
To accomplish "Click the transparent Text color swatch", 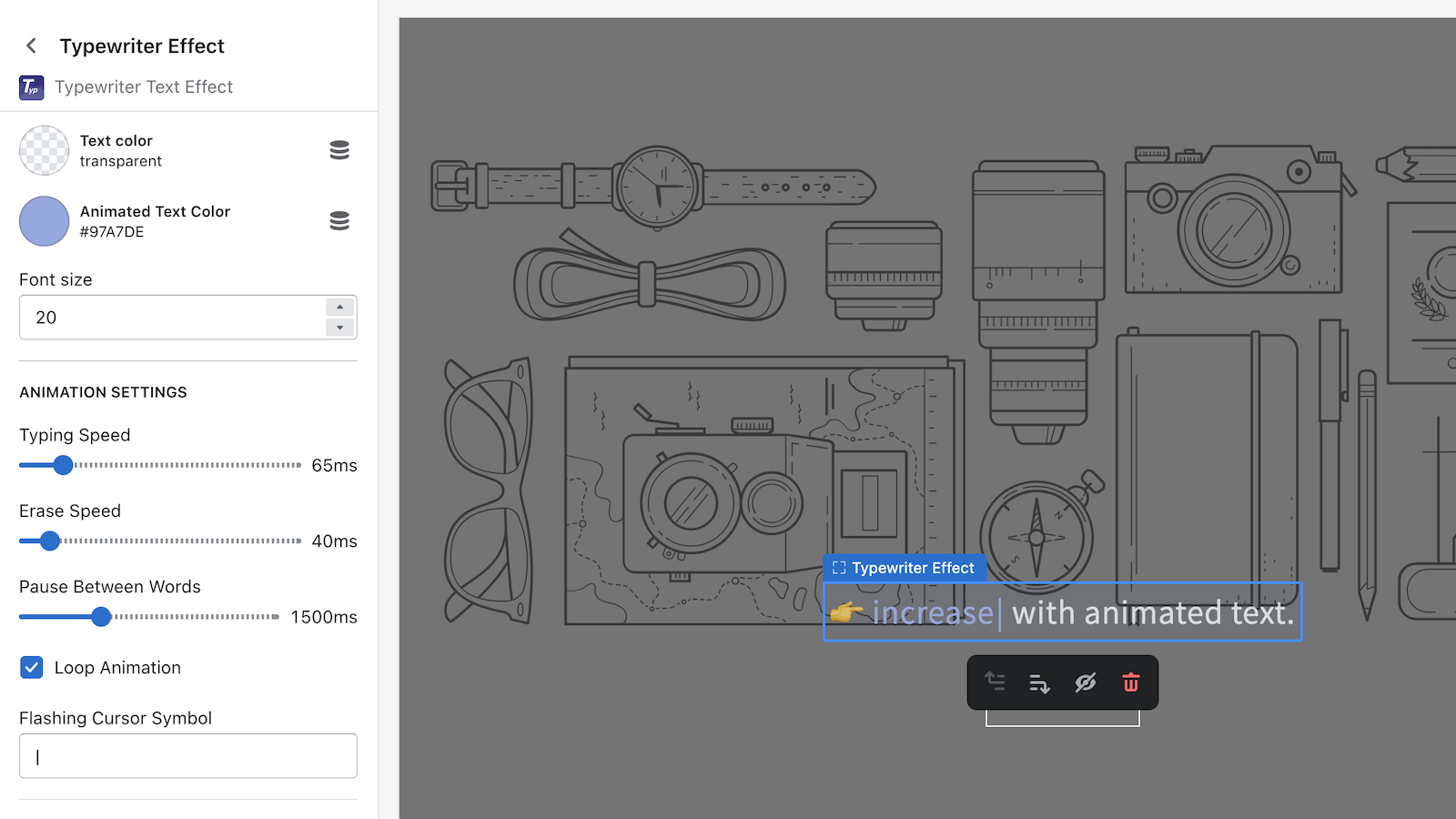I will [44, 150].
